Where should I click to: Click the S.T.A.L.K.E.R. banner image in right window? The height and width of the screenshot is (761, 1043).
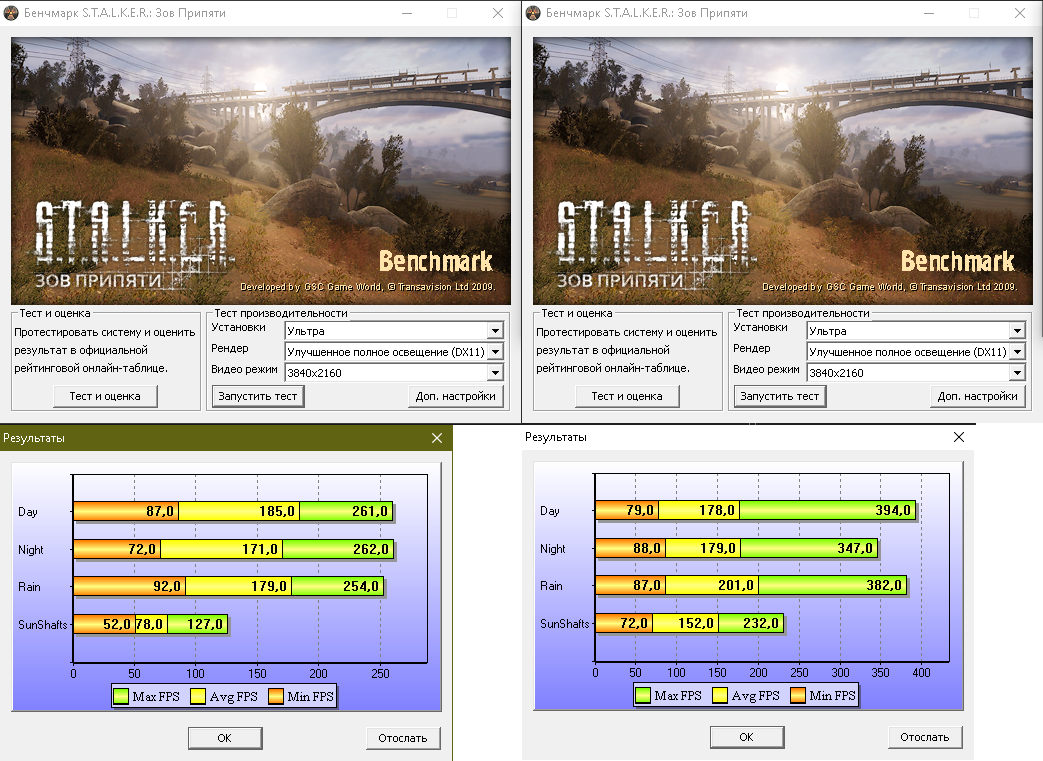783,171
